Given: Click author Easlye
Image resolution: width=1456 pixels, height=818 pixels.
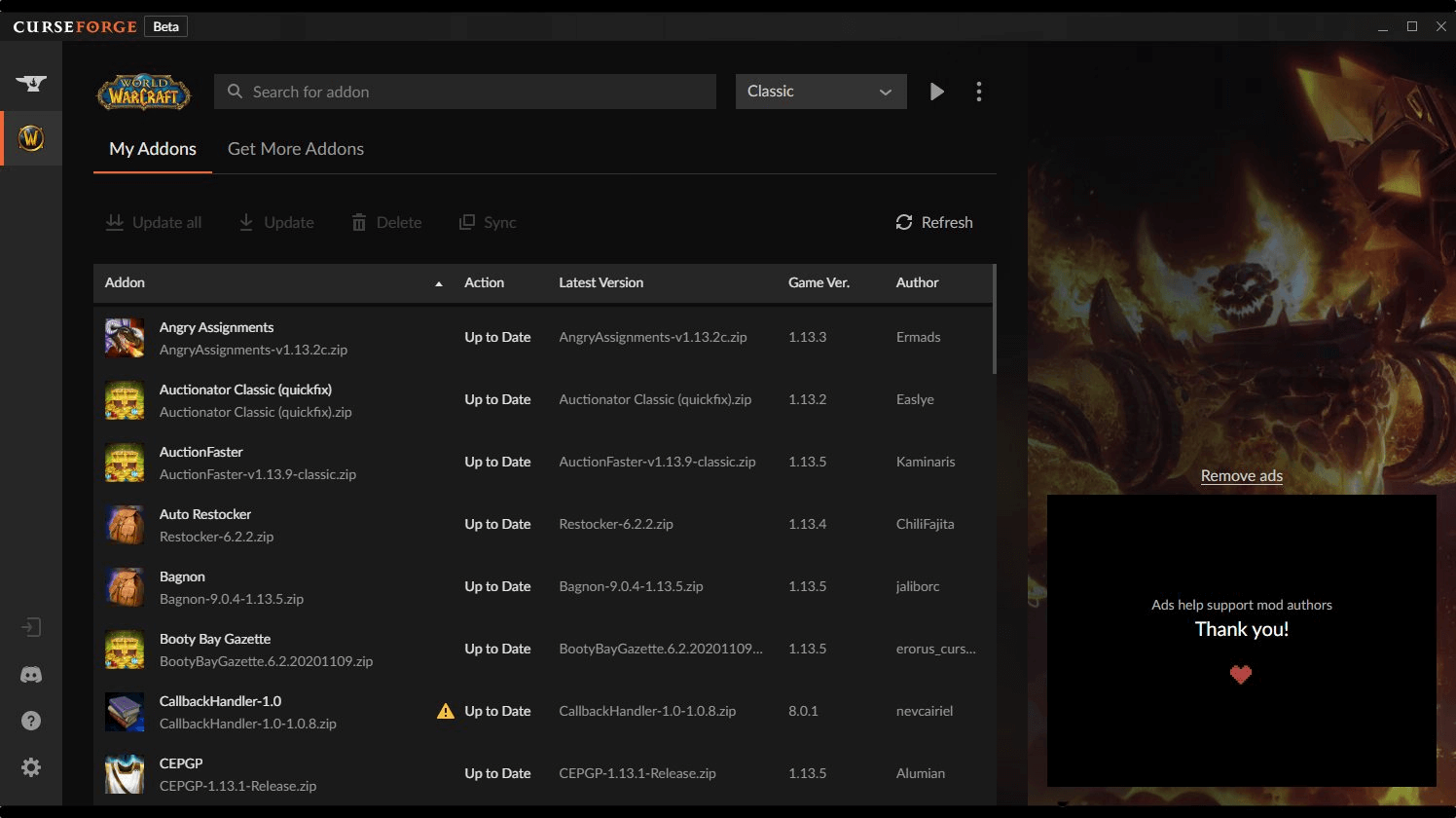Looking at the screenshot, I should point(915,399).
